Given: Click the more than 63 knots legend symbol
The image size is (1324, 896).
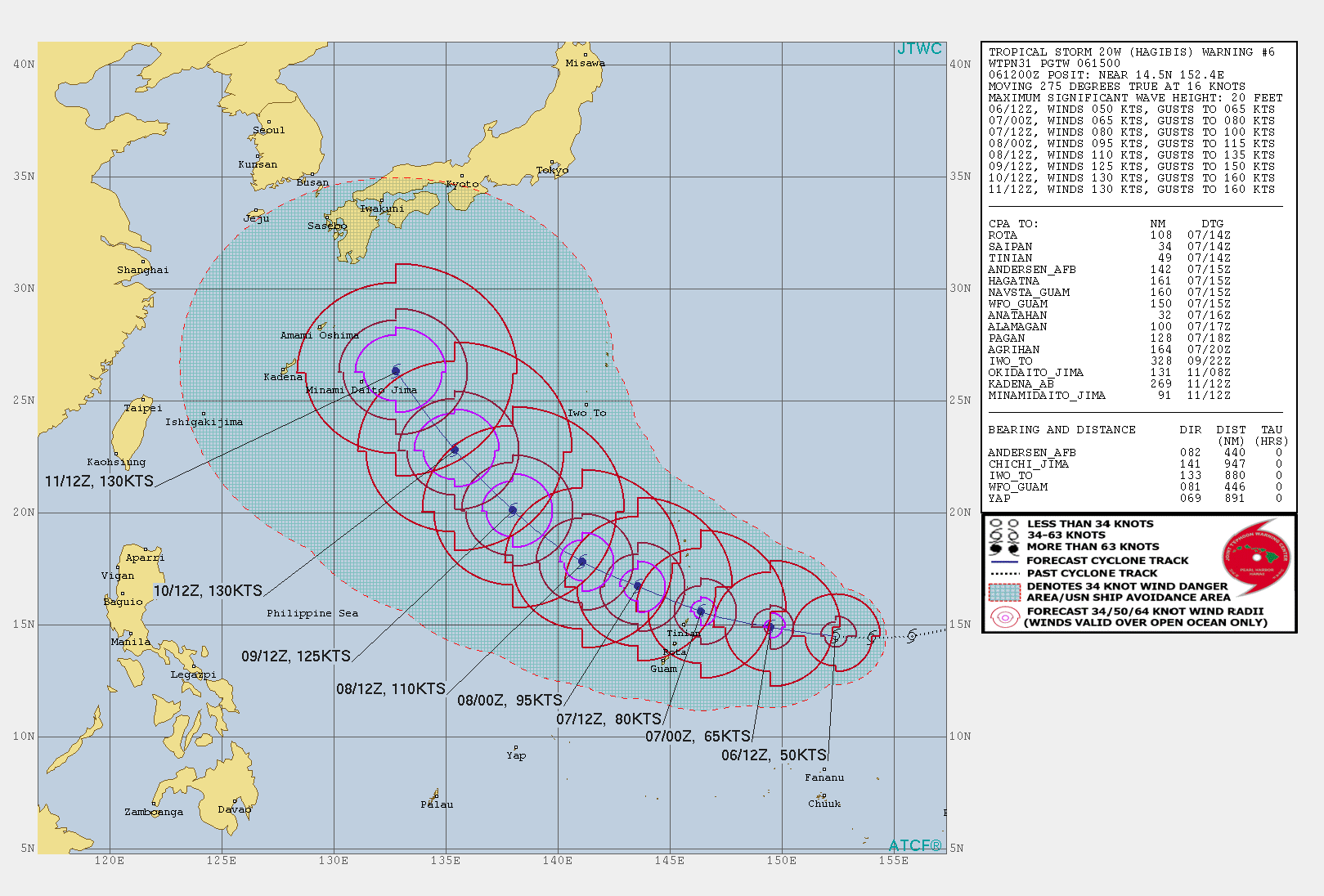Looking at the screenshot, I should click(1004, 548).
